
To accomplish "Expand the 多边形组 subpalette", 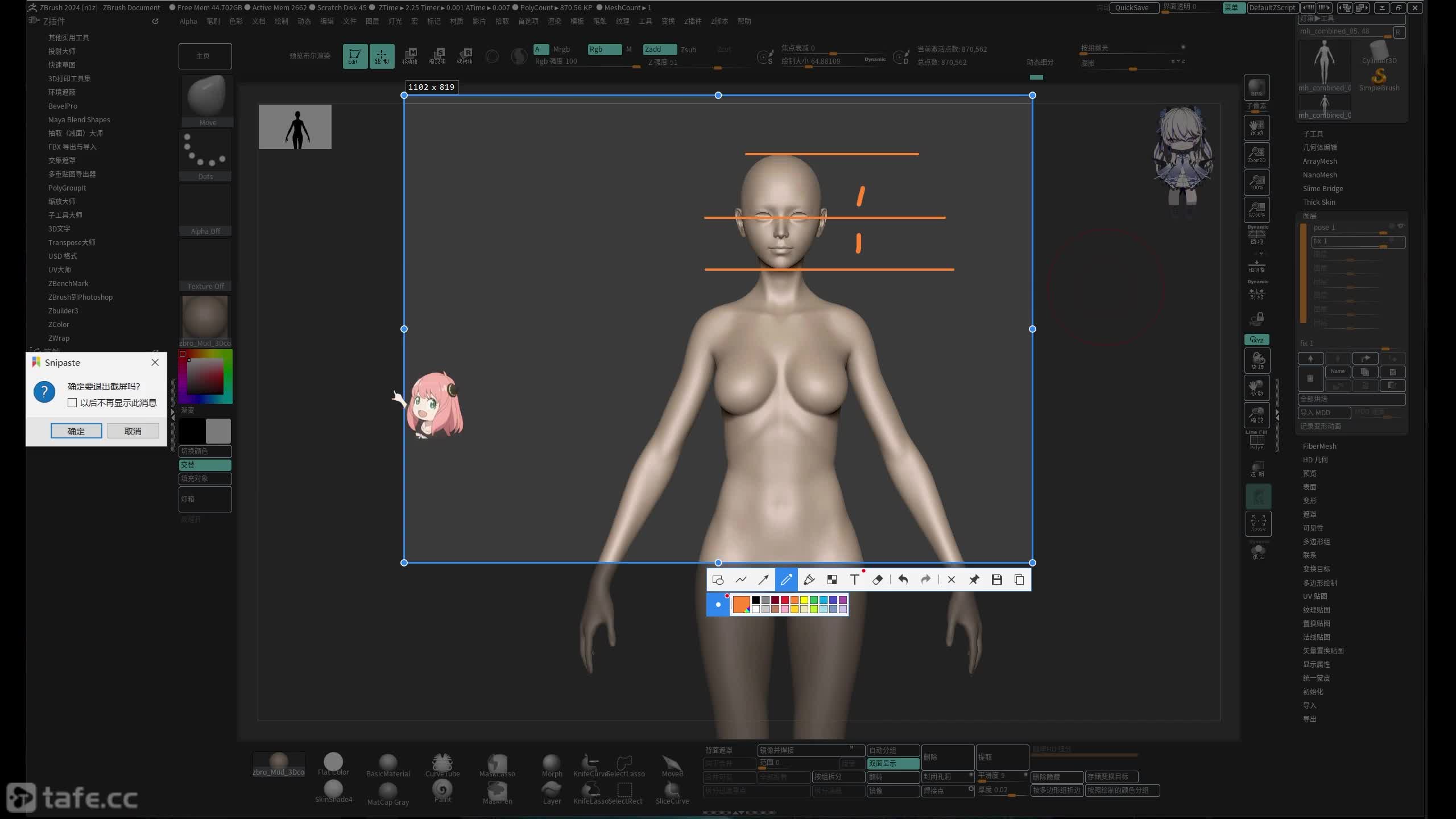I will pyautogui.click(x=1316, y=542).
